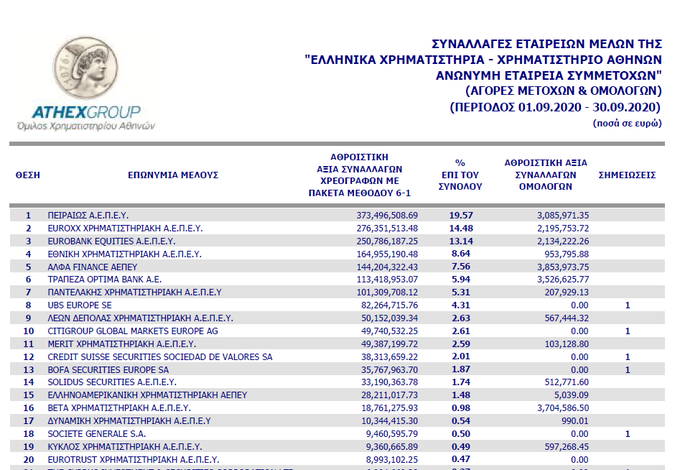The height and width of the screenshot is (470, 680).
Task: Click member EUROTRUST ΧΡΗΜΑΤΙΣΤΗΡΙΑΚΗ Α.Ε.Π.Ε.Υ.
Action: pos(134,460)
